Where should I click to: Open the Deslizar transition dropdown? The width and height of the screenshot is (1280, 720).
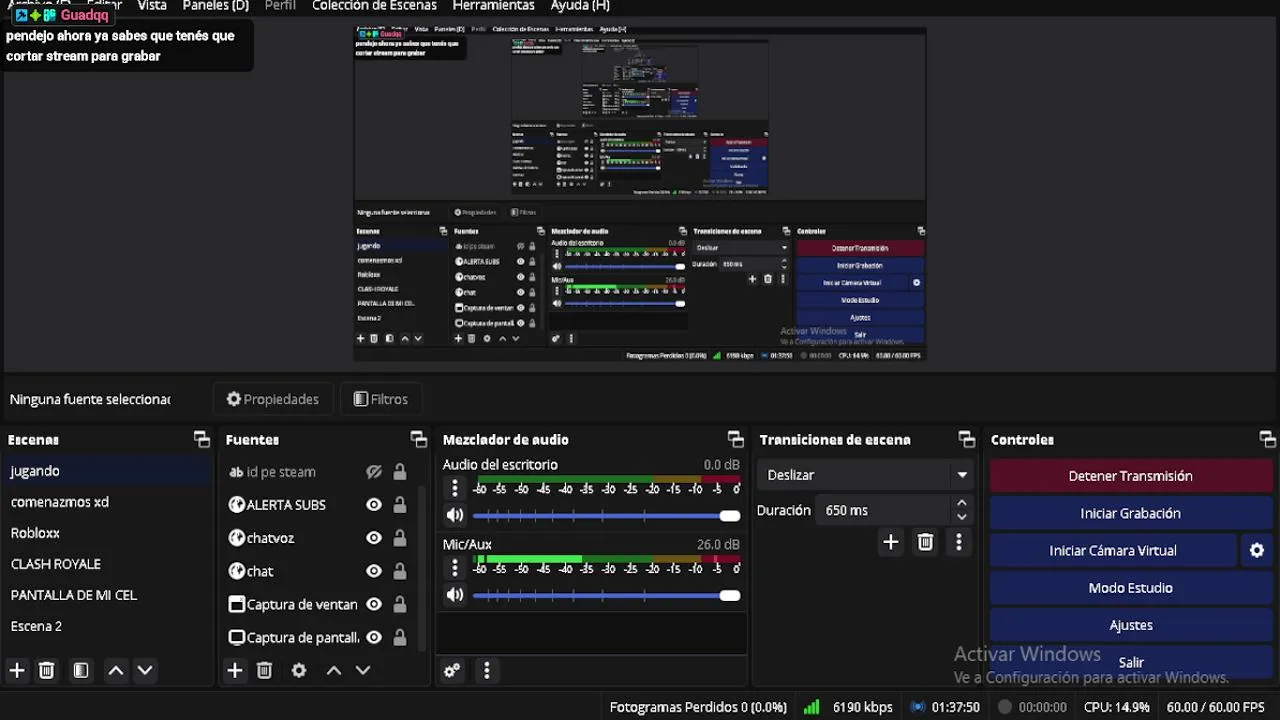[866, 475]
